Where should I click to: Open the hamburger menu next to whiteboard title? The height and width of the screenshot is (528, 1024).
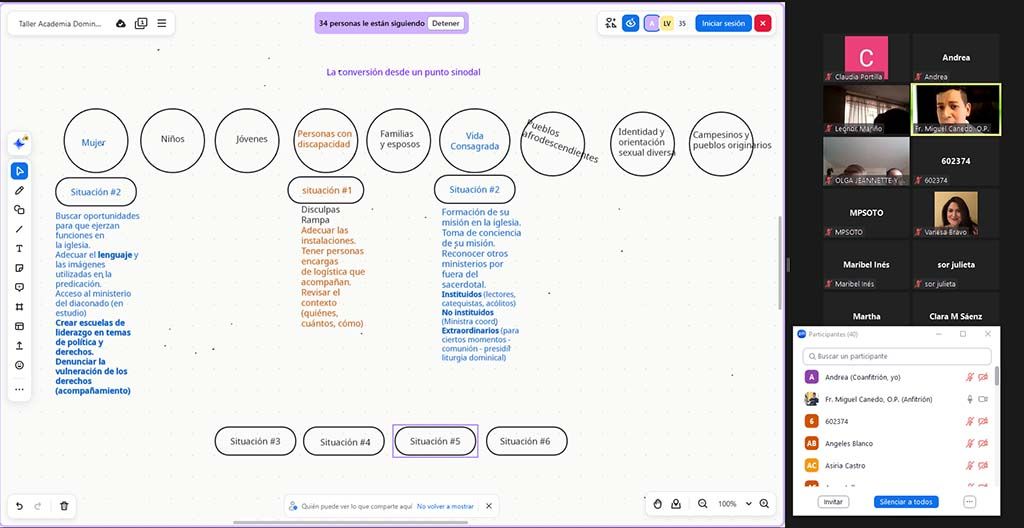click(161, 24)
